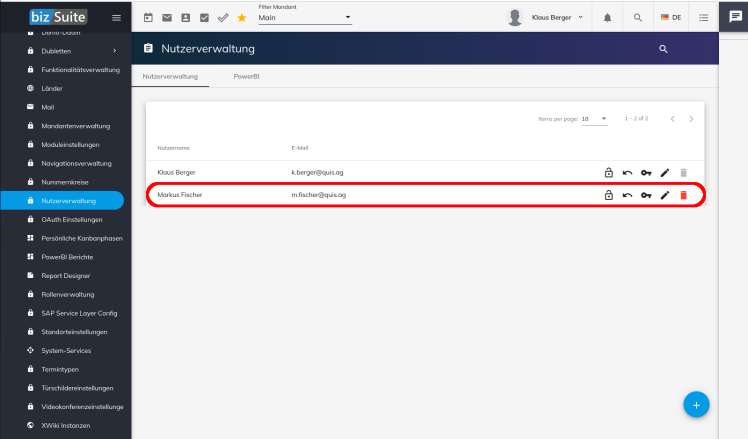
Task: Click Klaus Berger avatar picture
Action: click(515, 18)
